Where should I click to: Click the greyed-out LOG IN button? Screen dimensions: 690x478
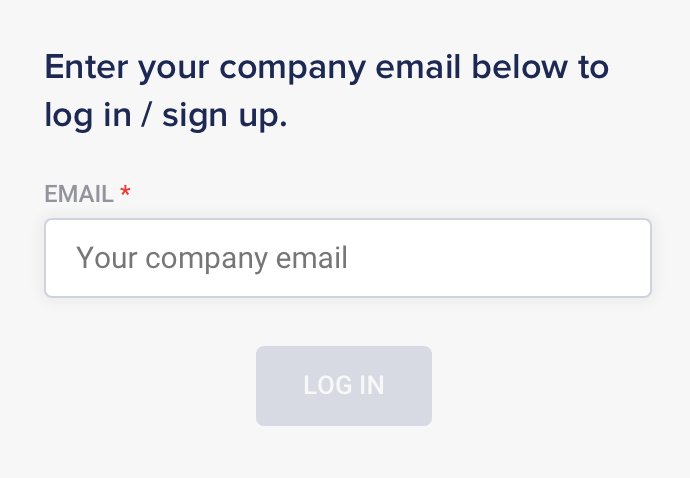(344, 386)
